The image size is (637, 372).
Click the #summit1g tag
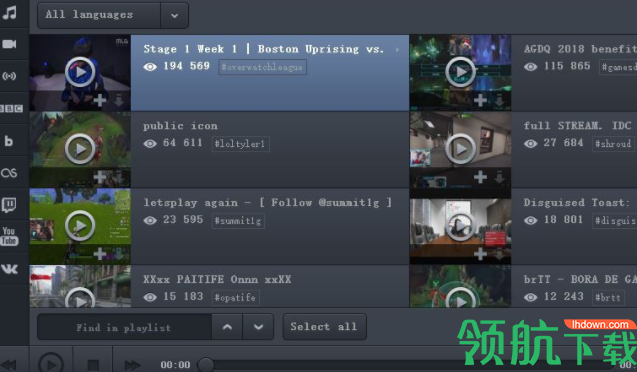(x=238, y=221)
